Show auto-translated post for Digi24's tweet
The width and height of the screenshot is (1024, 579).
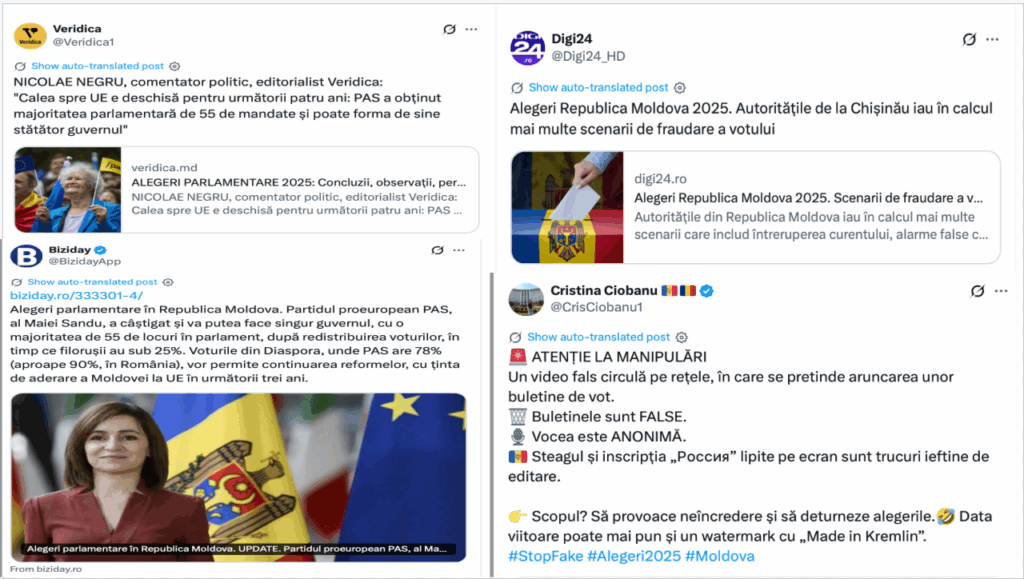(598, 87)
